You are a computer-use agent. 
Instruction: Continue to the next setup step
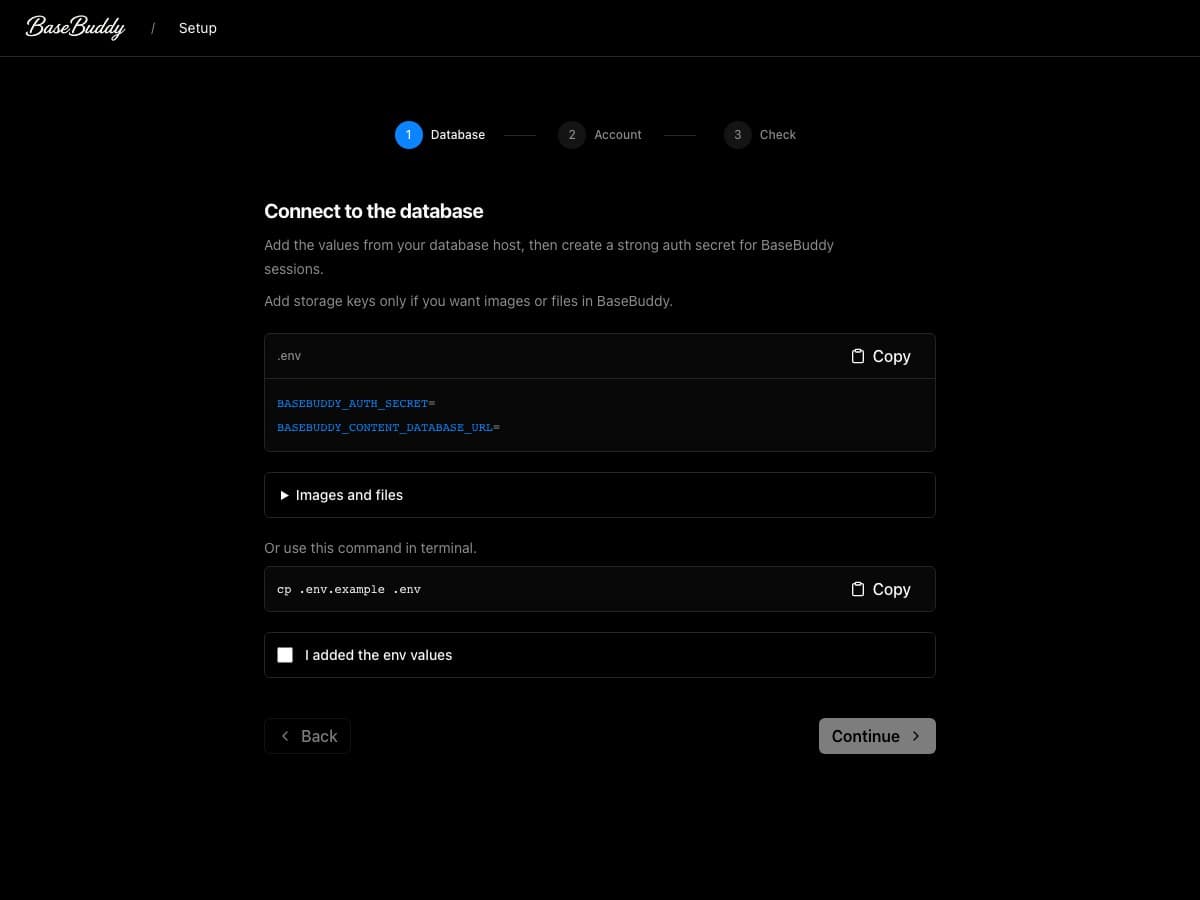877,736
